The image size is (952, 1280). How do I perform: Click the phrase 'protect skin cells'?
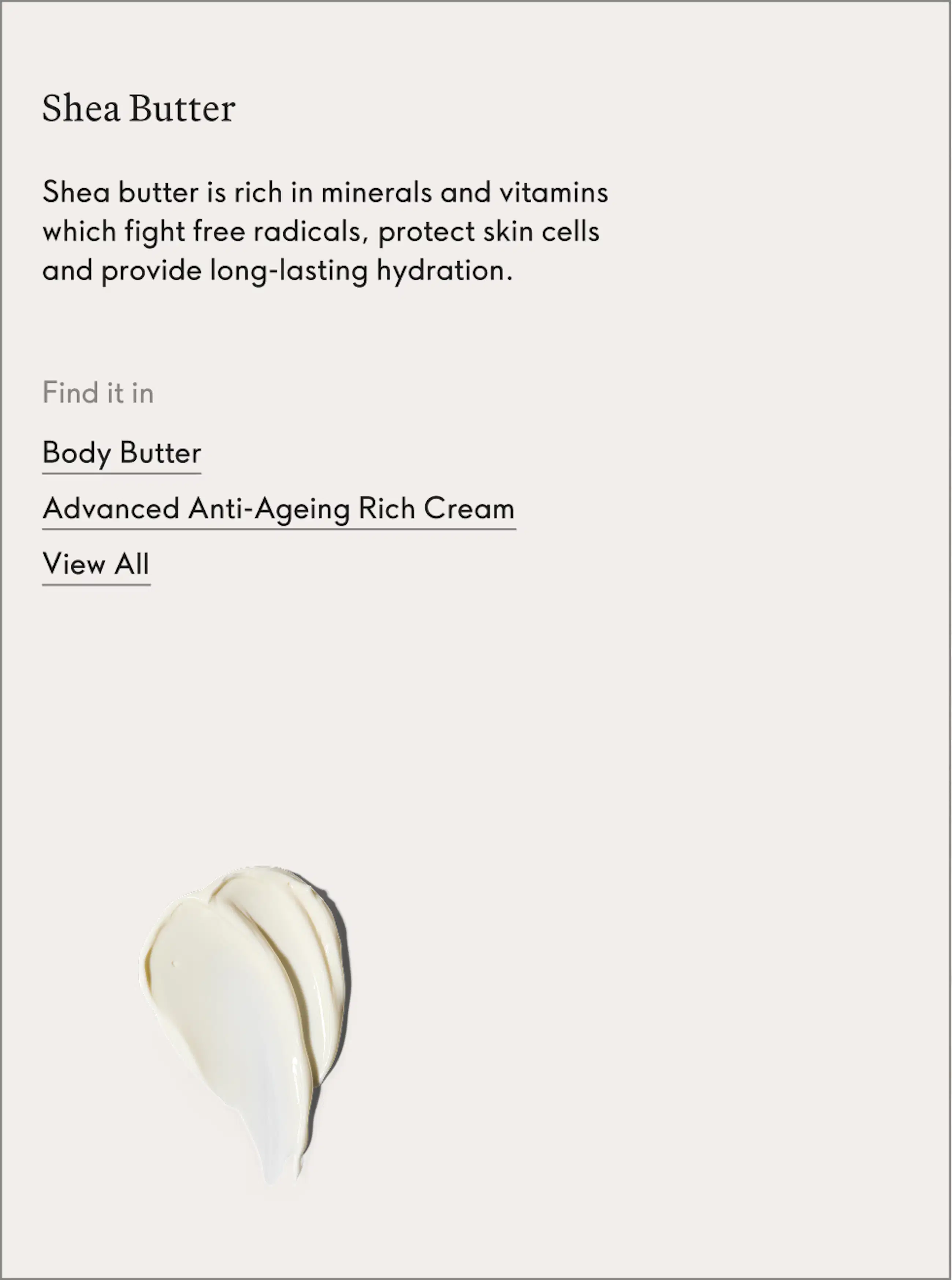[x=489, y=232]
